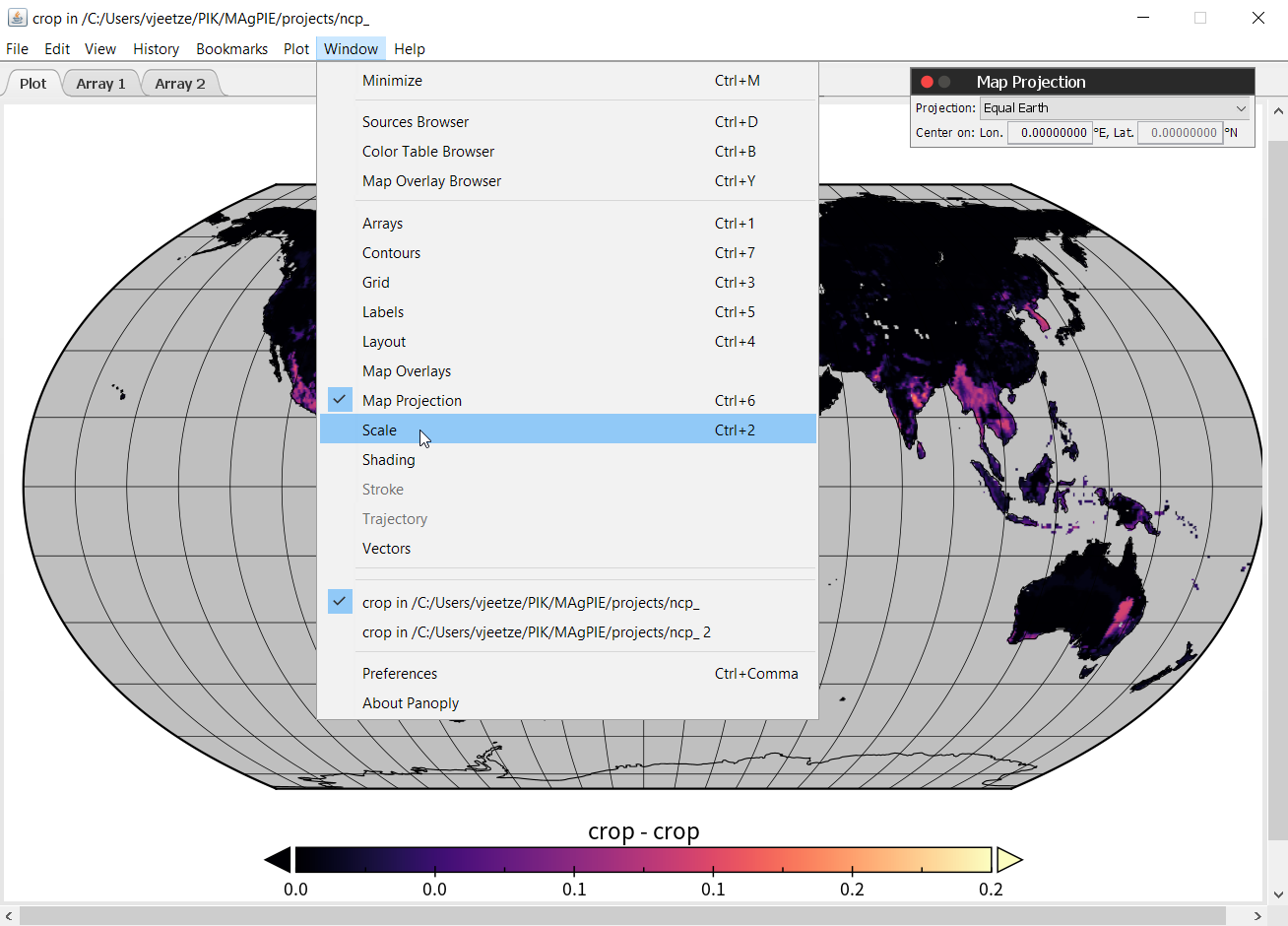Screen dimensions: 1288x926
Task: Switch to the Array 2 tab
Action: point(180,84)
